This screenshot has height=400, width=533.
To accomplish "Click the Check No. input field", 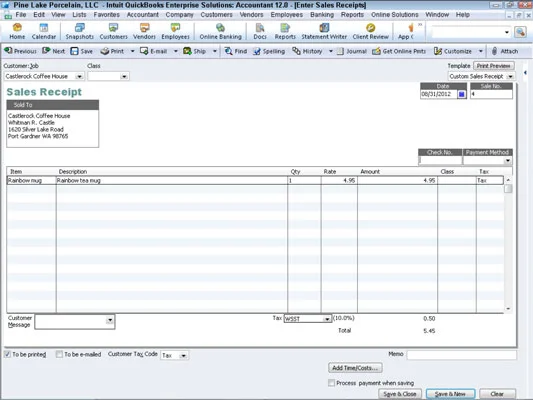I will (x=440, y=160).
